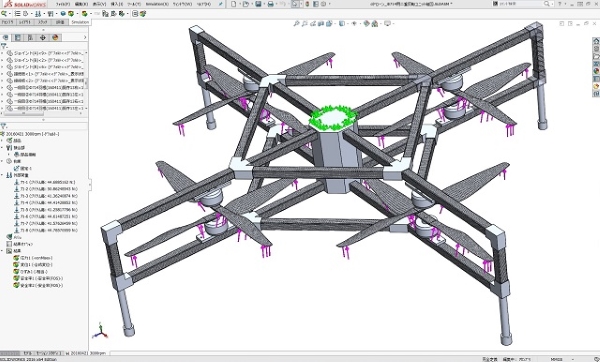Screen dimensions: 600x362
Task: Click the Zoom to Area icon in view toolbar
Action: (304, 24)
